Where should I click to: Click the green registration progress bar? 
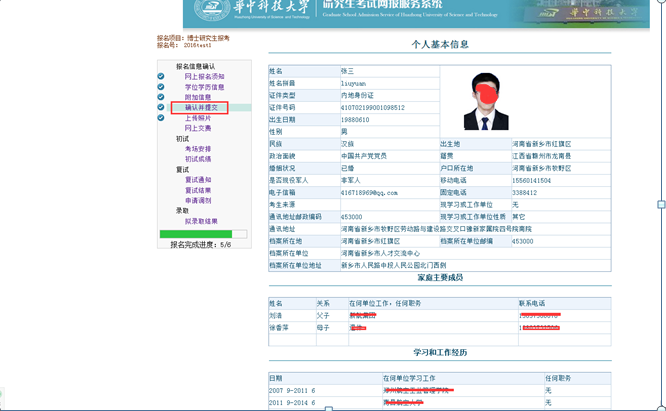196,234
